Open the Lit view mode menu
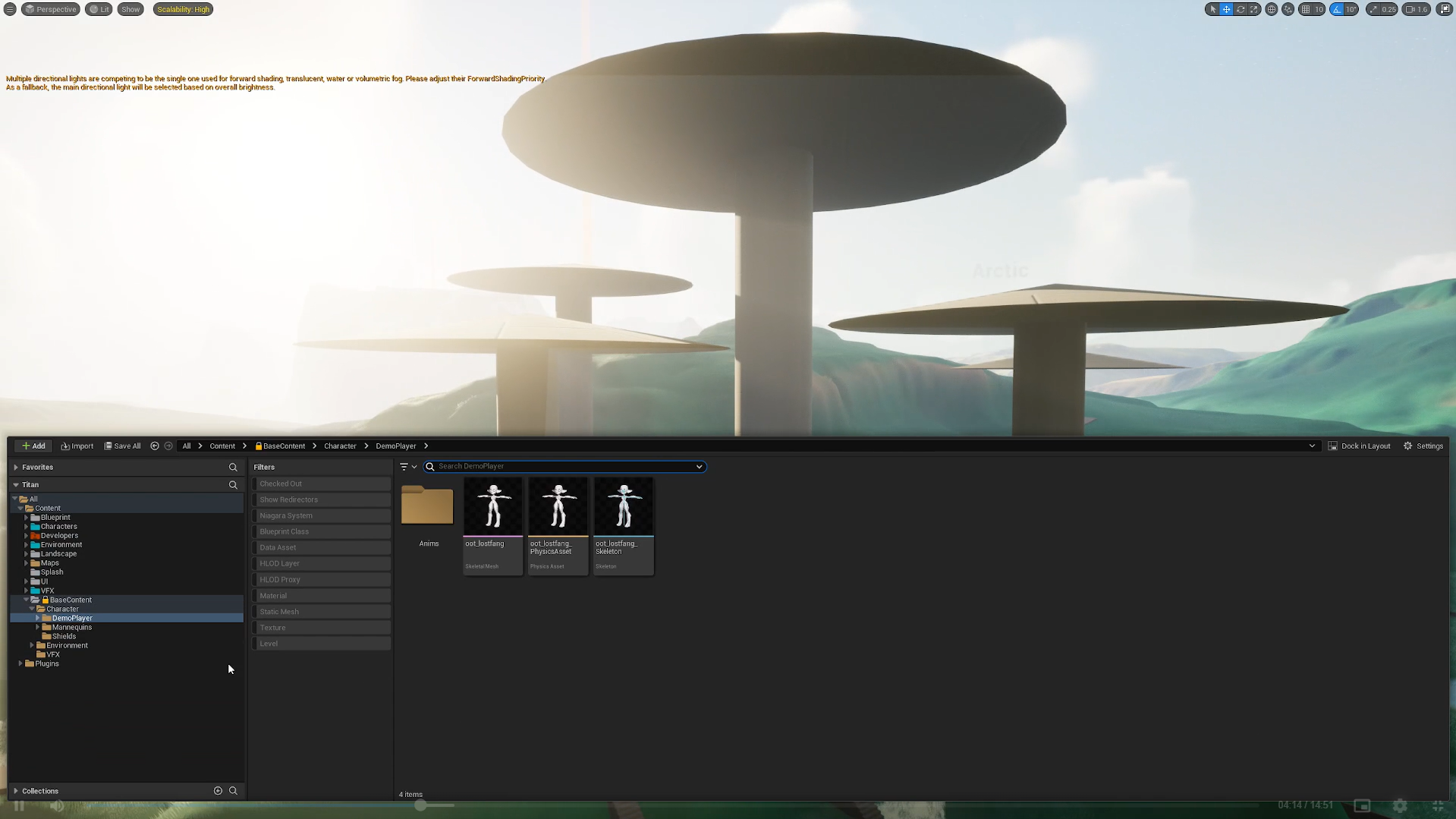The width and height of the screenshot is (1456, 819). pos(99,10)
